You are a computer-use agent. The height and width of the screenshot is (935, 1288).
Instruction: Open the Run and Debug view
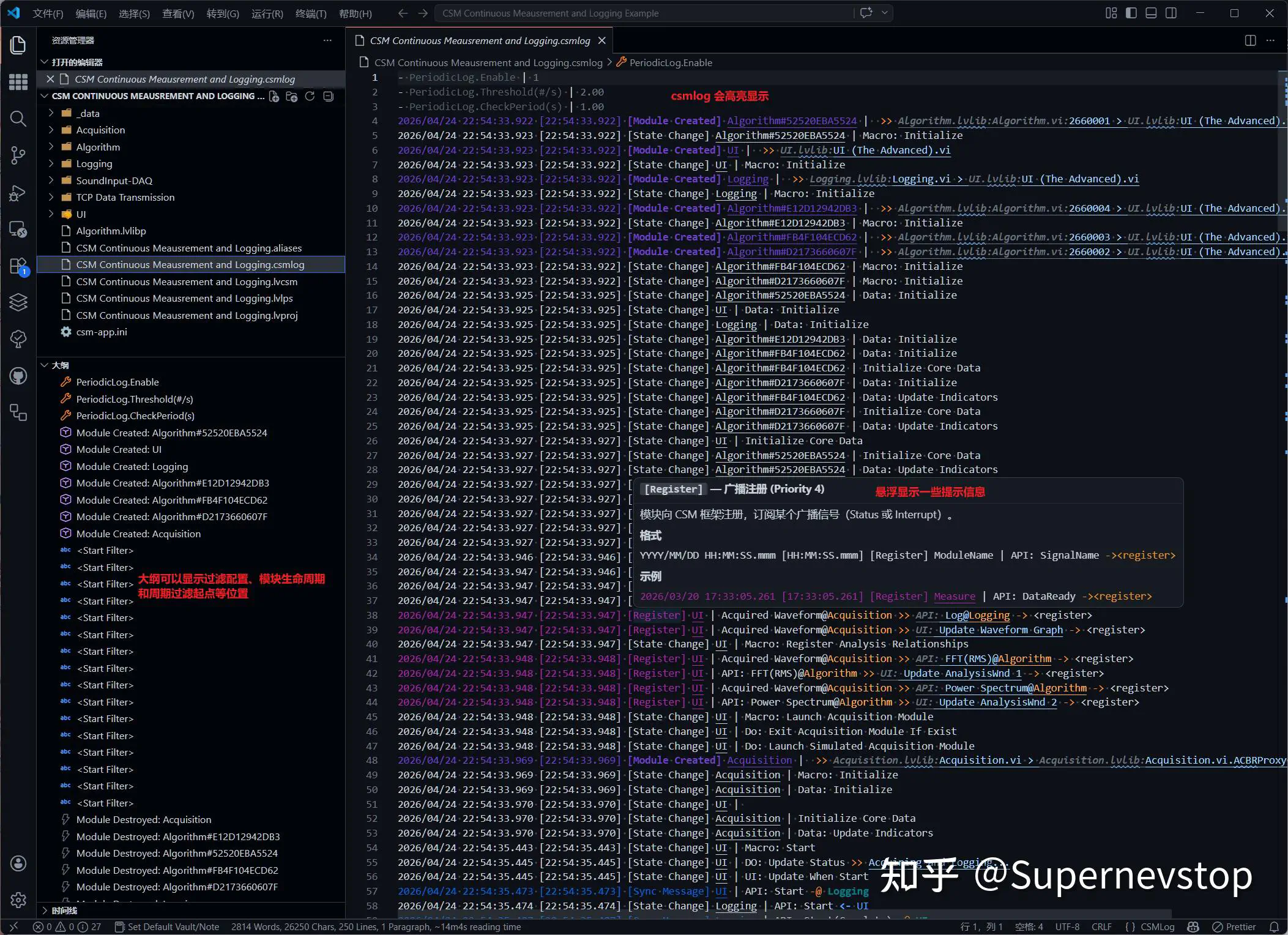(18, 193)
